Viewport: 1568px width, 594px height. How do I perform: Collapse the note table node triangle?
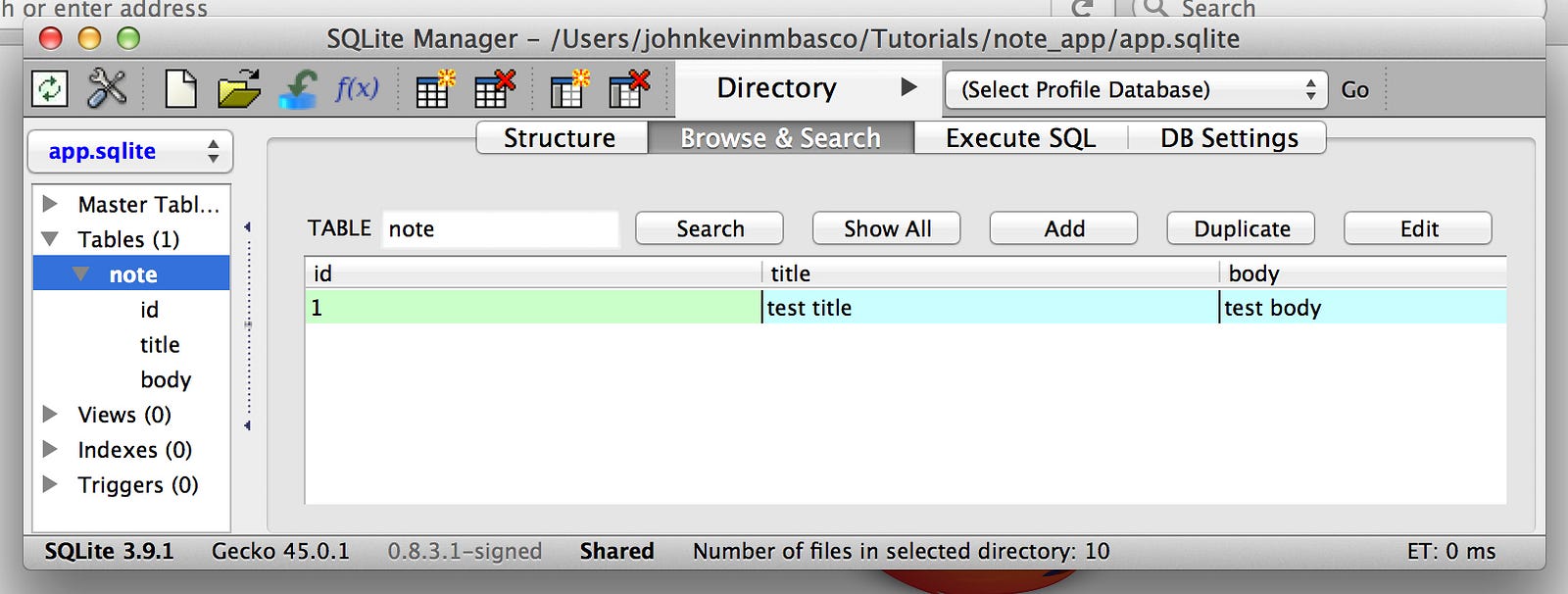pyautogui.click(x=81, y=274)
